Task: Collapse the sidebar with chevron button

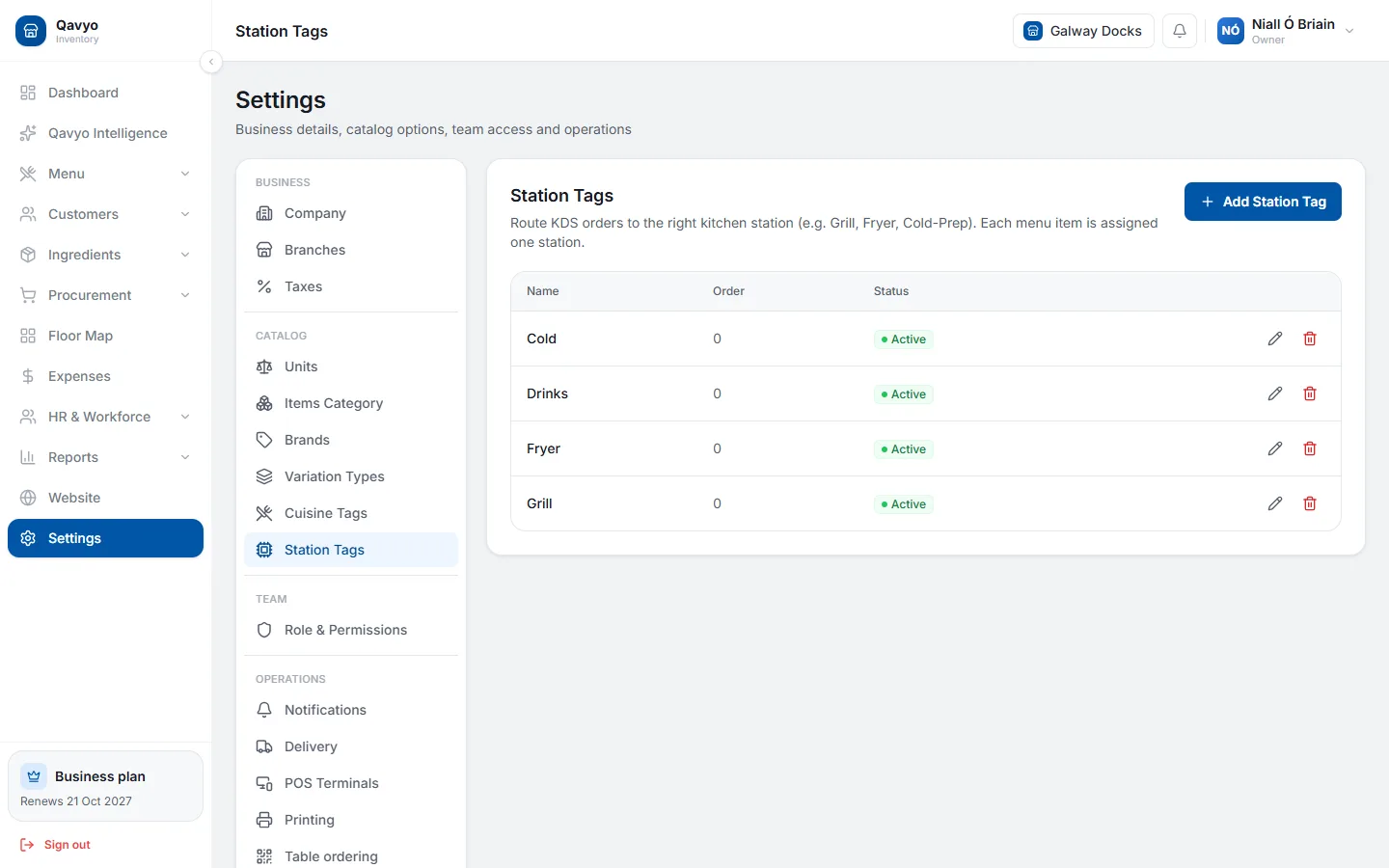Action: pyautogui.click(x=211, y=62)
